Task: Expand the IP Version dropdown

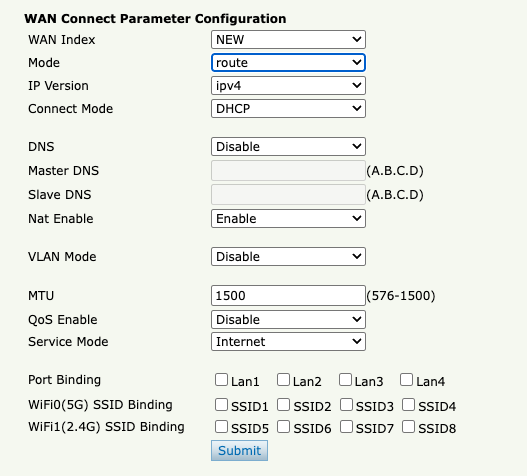Action: [288, 86]
